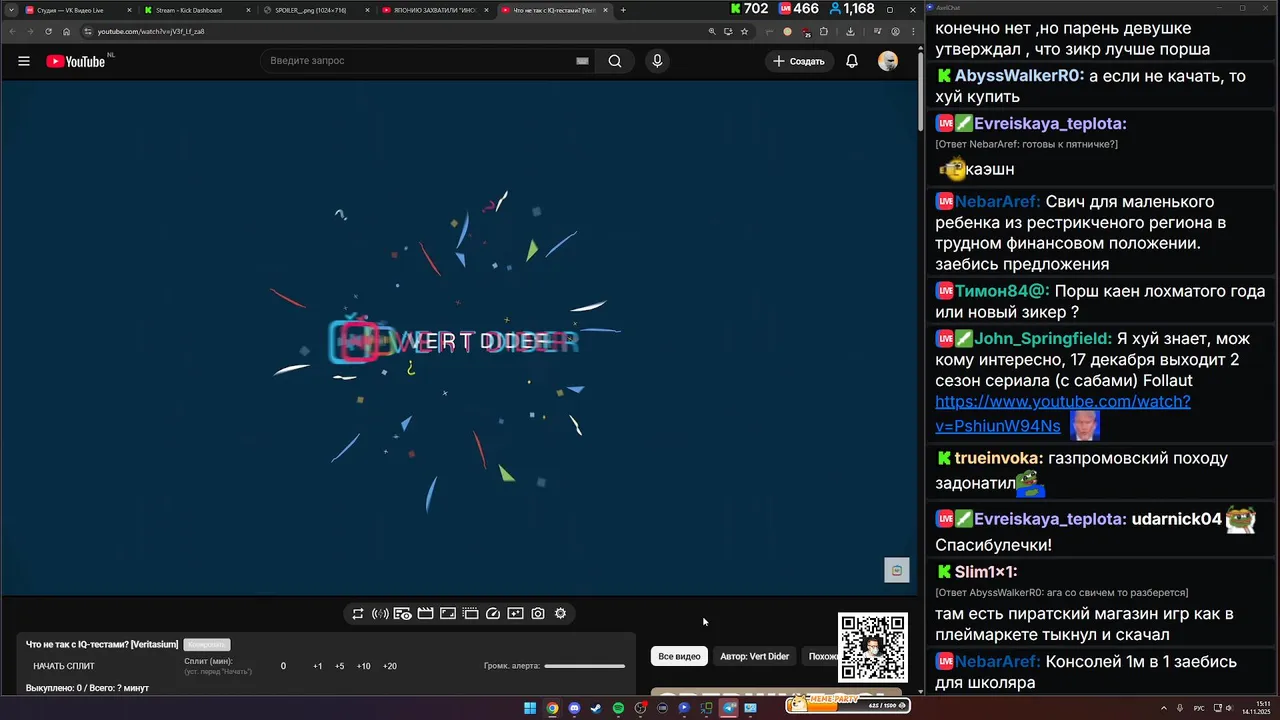Click the Создать create button
1280x720 pixels.
799,61
